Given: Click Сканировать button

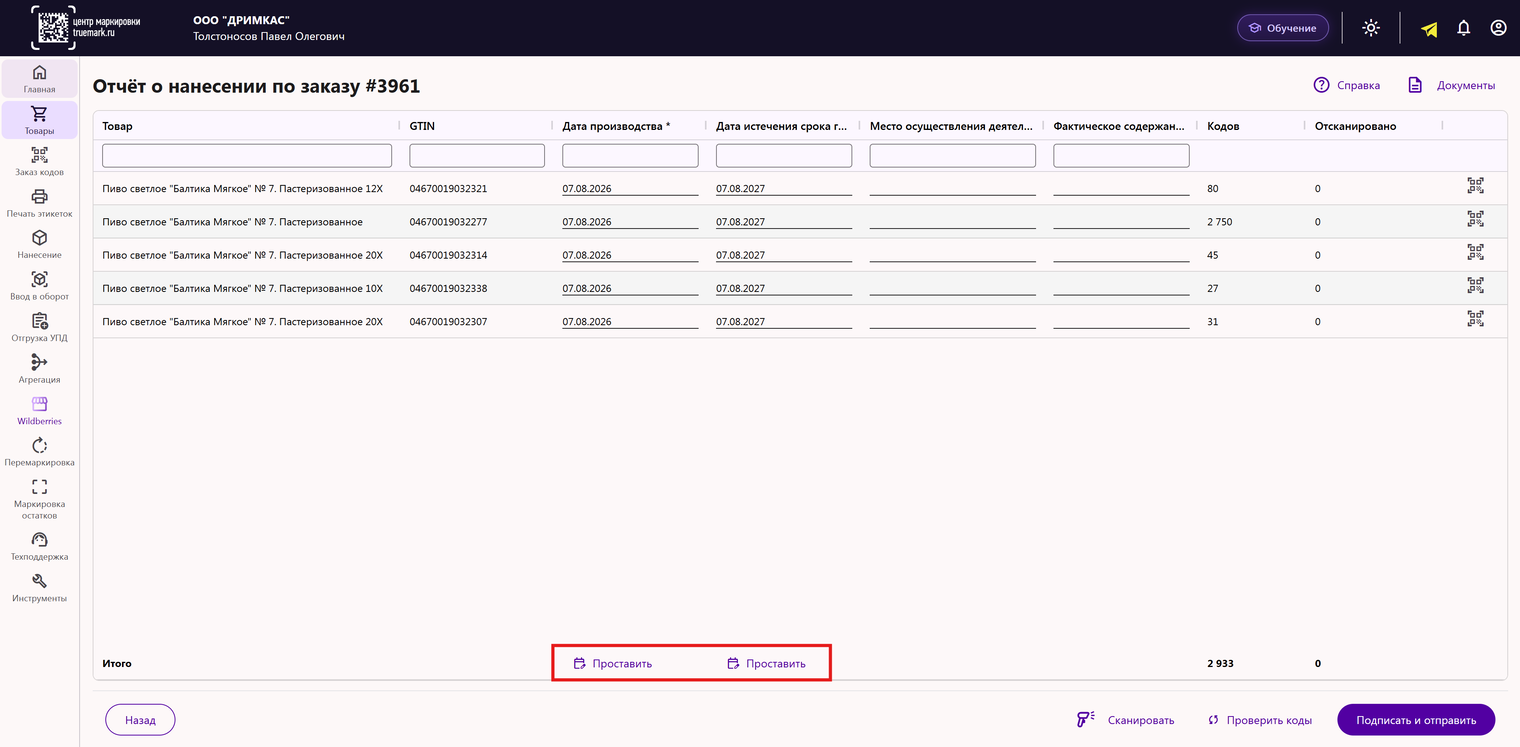Looking at the screenshot, I should 1125,720.
